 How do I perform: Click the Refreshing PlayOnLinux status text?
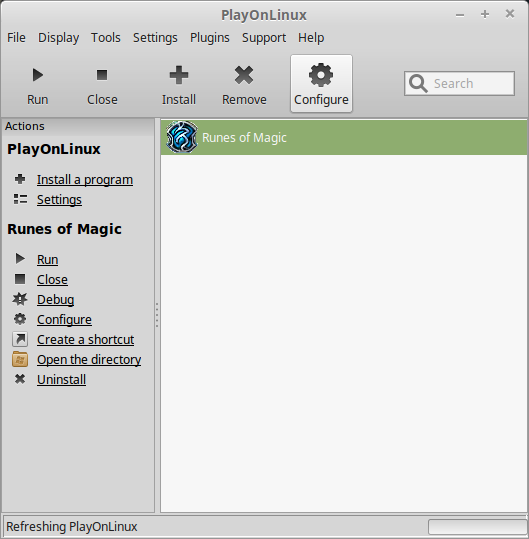tap(71, 527)
